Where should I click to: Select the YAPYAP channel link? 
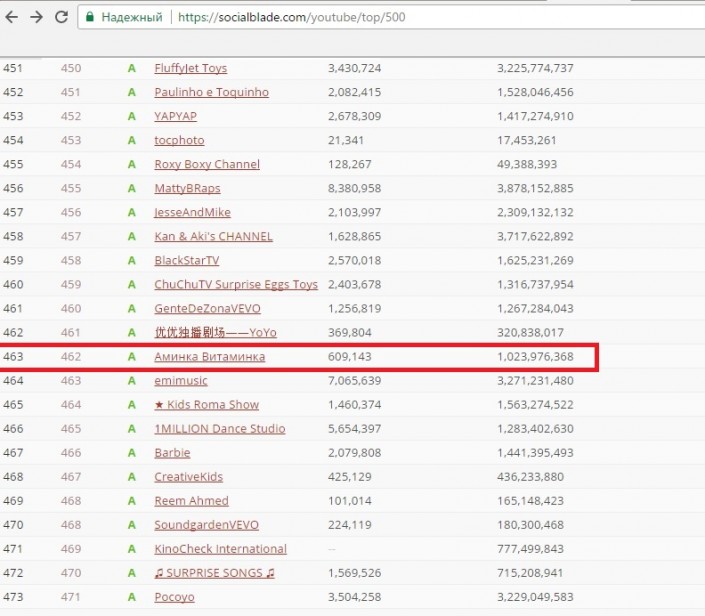(175, 116)
